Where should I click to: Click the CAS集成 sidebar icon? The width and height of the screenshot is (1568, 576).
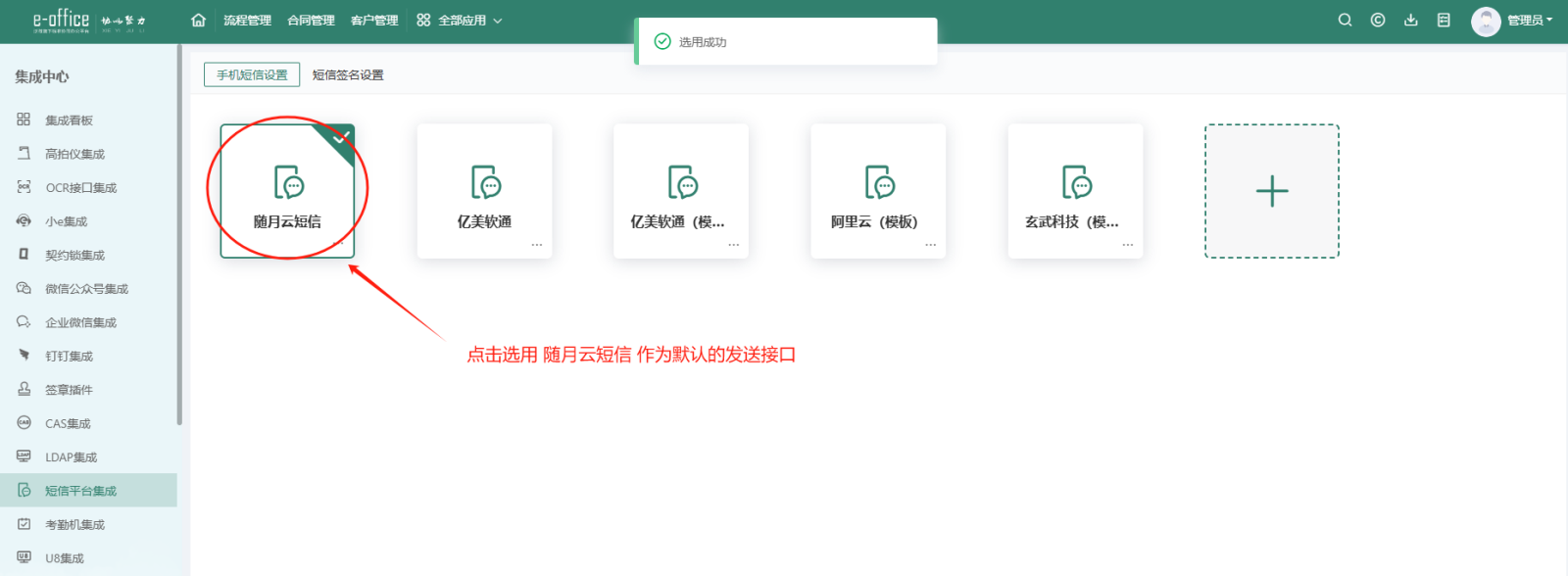pyautogui.click(x=24, y=423)
